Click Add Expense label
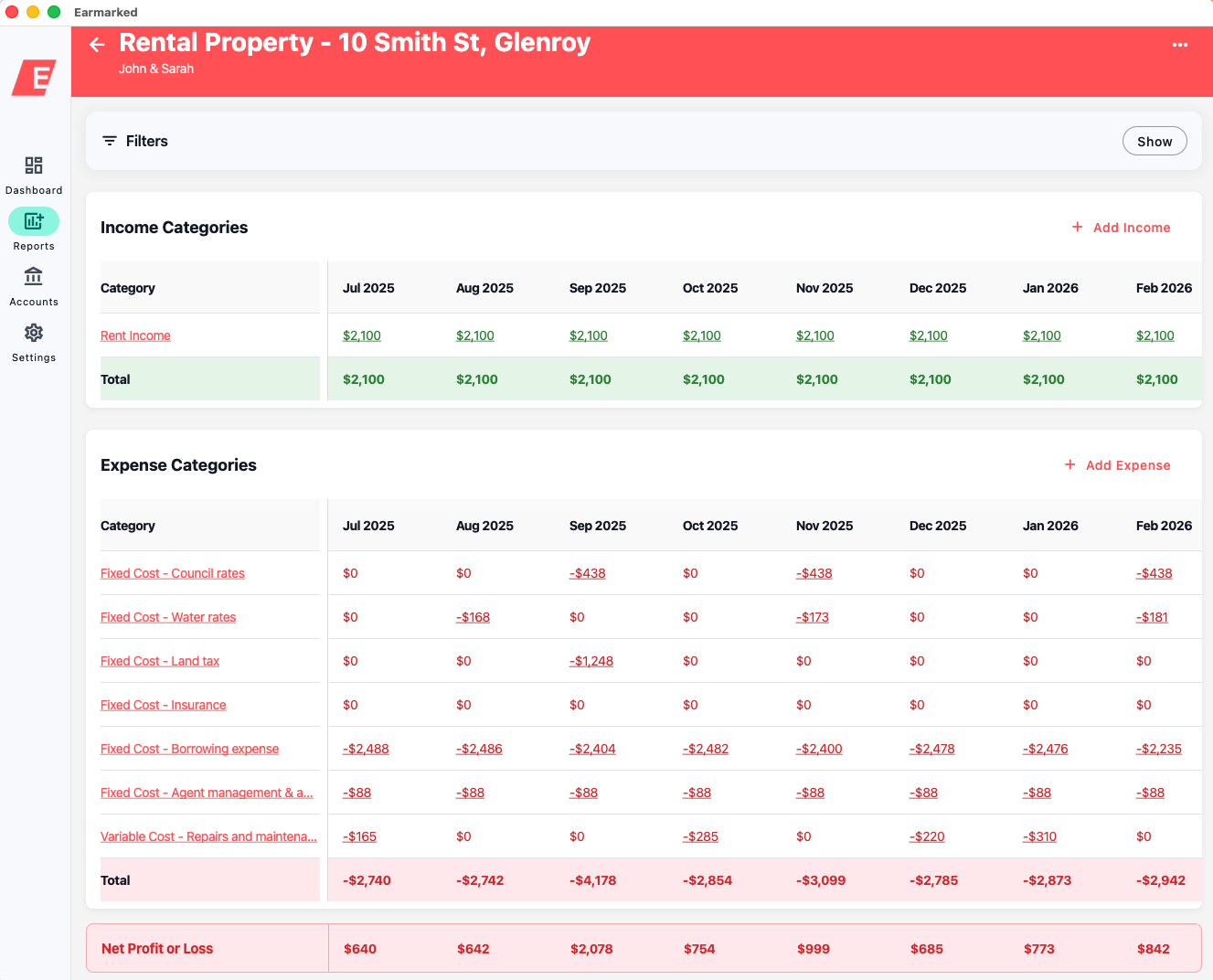The width and height of the screenshot is (1213, 980). pos(1128,465)
